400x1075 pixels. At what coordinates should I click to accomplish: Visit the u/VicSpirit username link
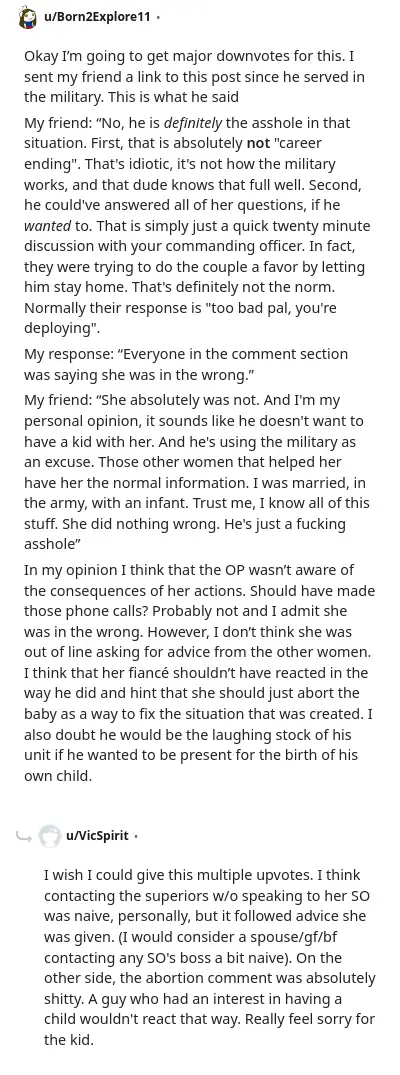[97, 836]
